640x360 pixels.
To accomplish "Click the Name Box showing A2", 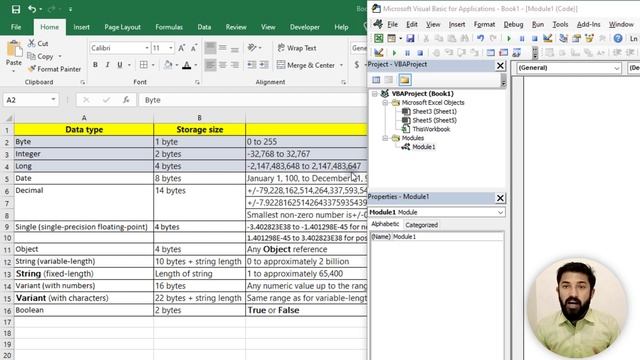I will [30, 100].
